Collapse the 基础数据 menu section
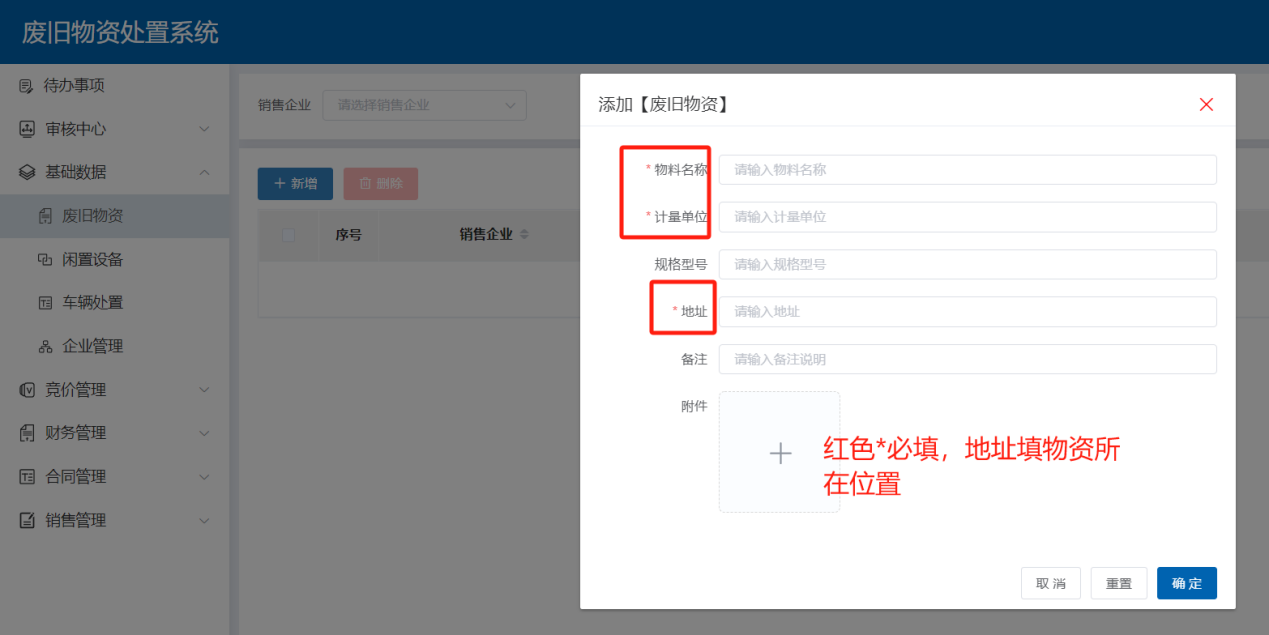Image resolution: width=1269 pixels, height=635 pixels. point(204,172)
